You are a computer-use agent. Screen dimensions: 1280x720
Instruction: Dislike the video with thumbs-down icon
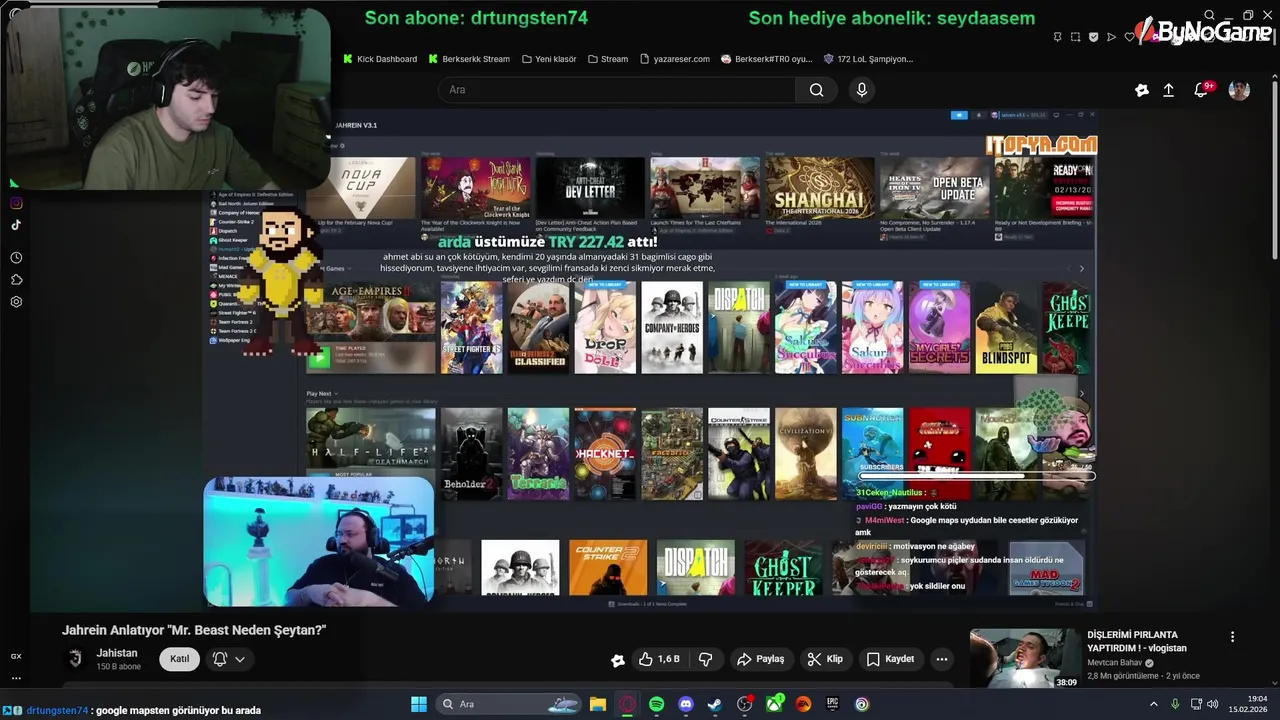click(705, 659)
